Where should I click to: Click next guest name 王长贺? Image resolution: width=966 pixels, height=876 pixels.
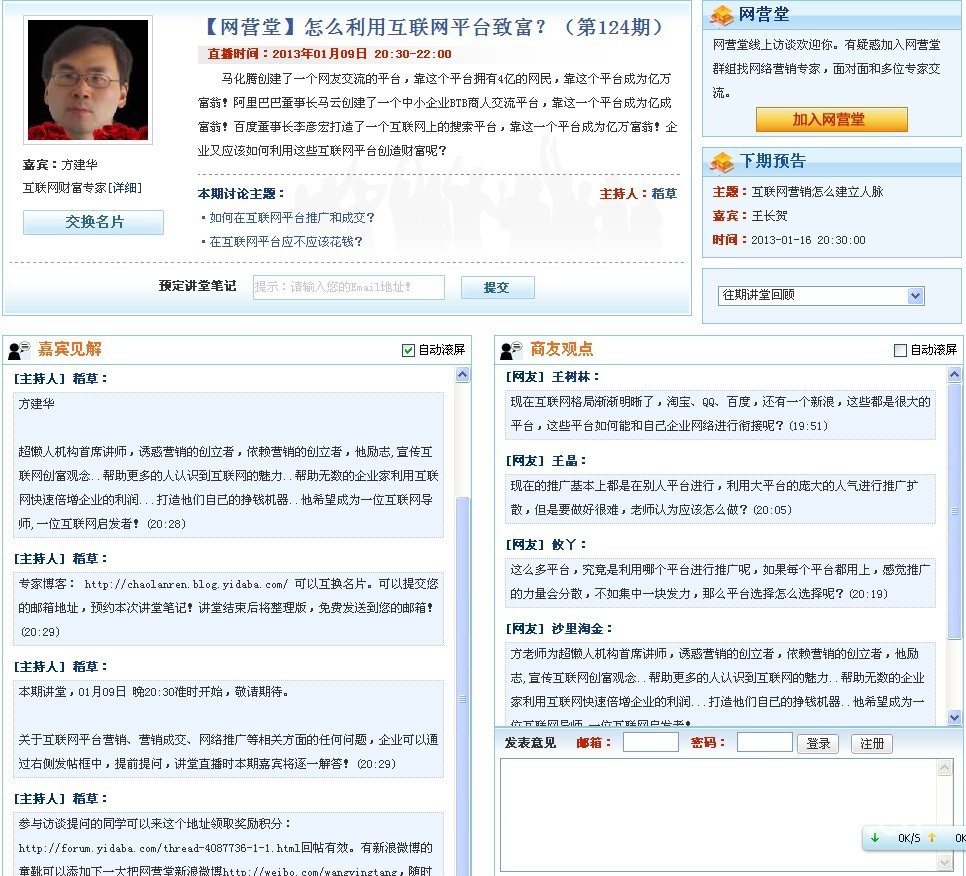point(769,216)
